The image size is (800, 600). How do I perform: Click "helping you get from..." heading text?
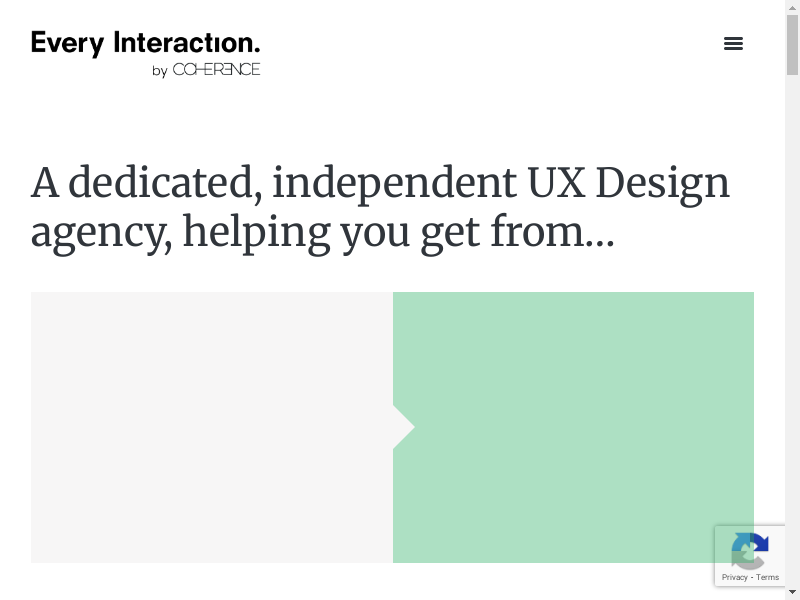[x=398, y=232]
